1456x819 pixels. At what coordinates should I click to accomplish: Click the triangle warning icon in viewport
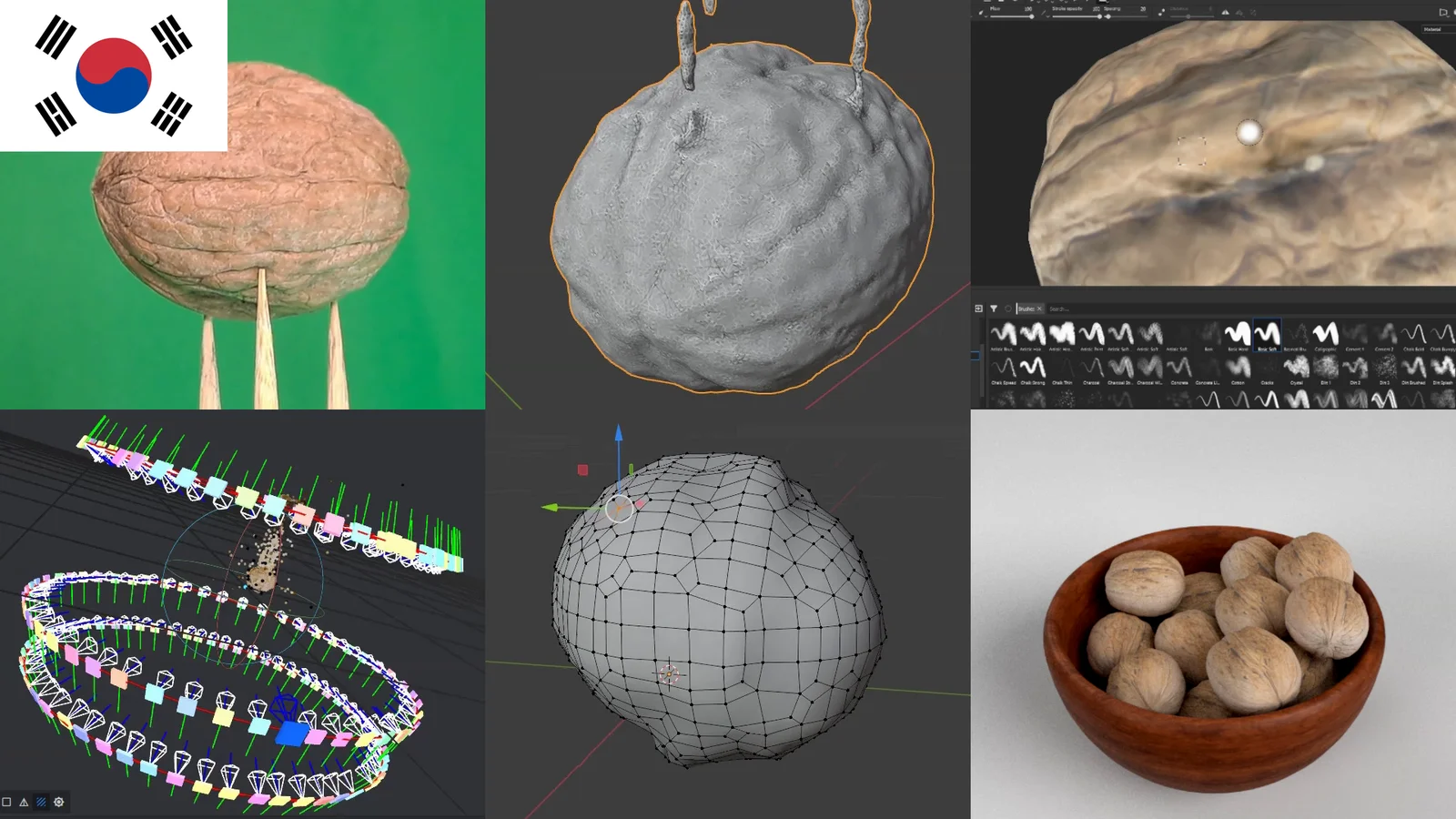coord(24,802)
